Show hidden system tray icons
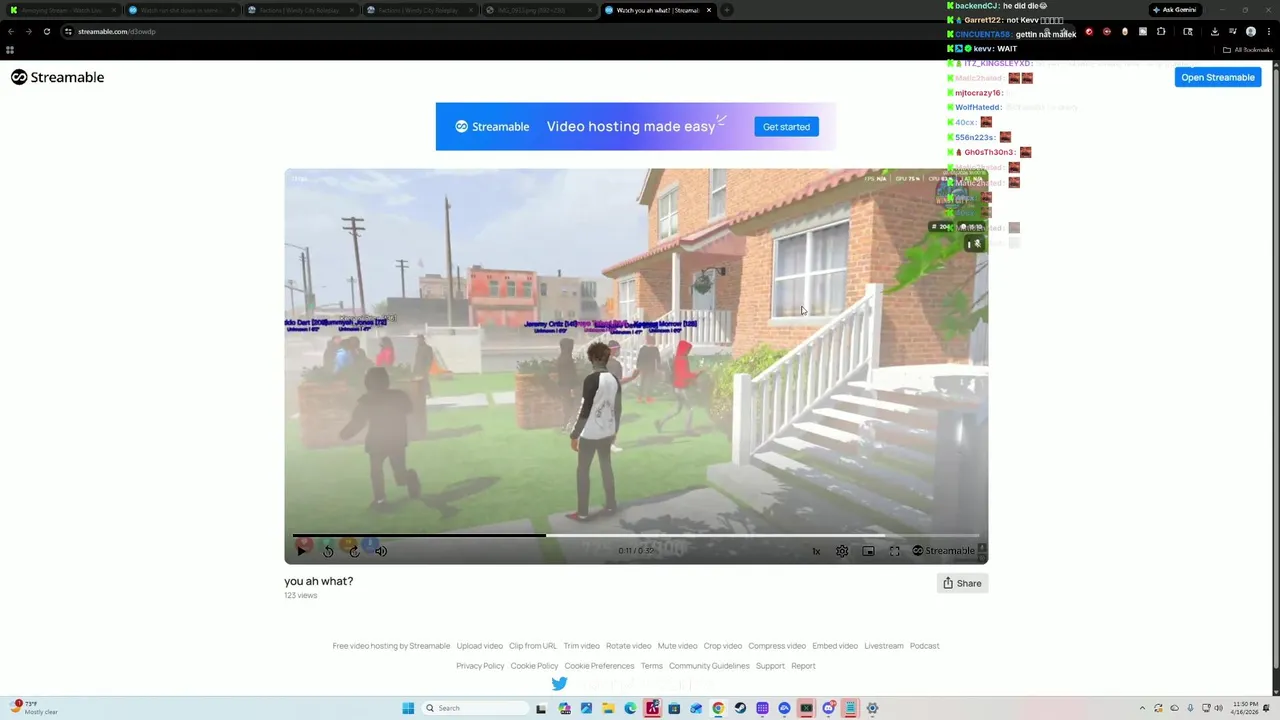 1142,708
